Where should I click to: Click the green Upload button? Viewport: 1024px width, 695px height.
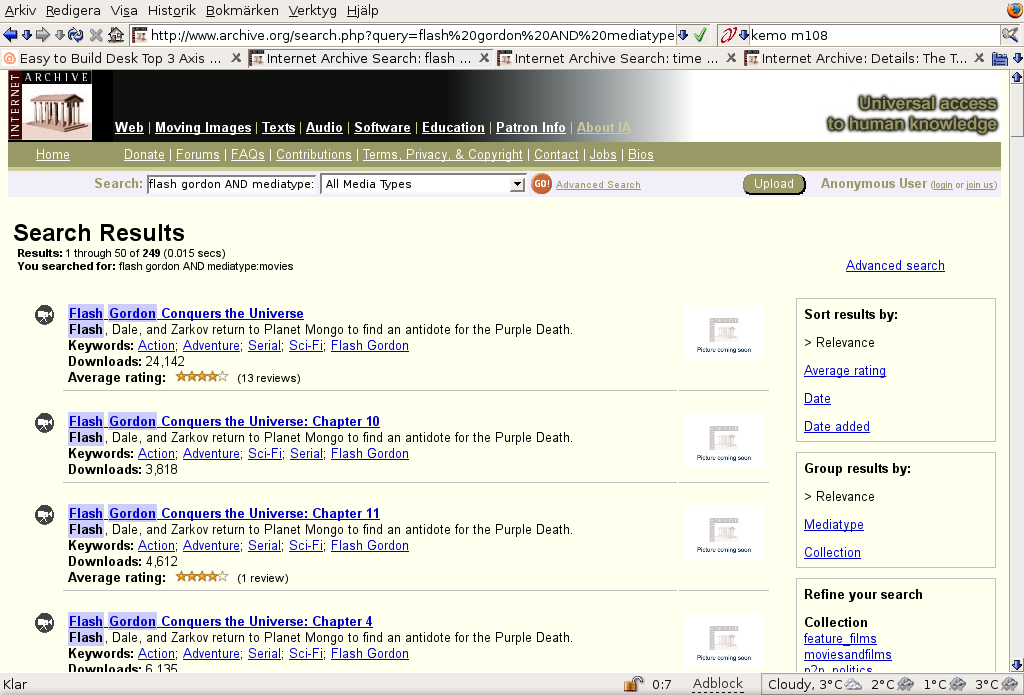click(774, 184)
